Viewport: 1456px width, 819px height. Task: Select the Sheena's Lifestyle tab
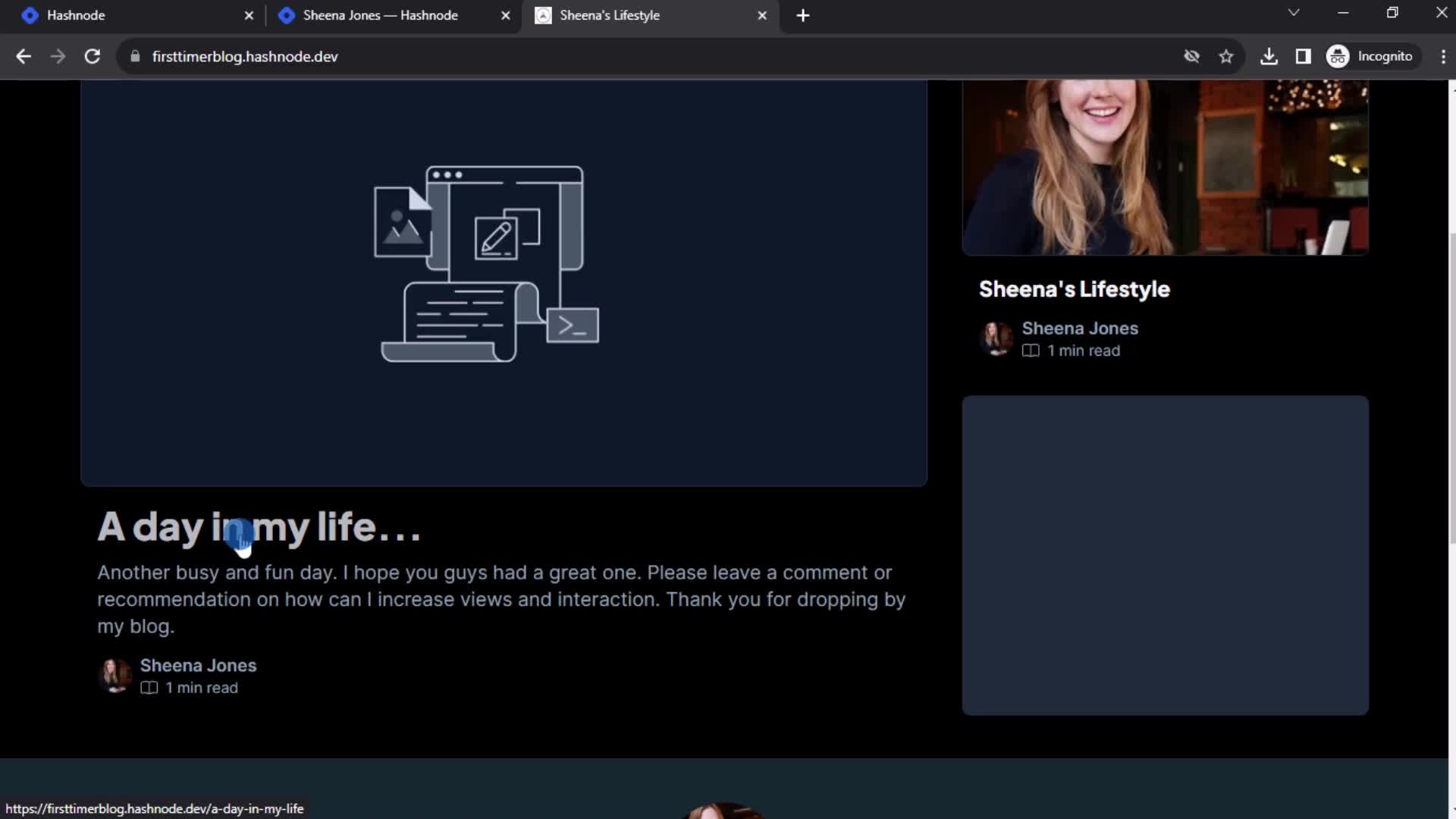point(648,15)
